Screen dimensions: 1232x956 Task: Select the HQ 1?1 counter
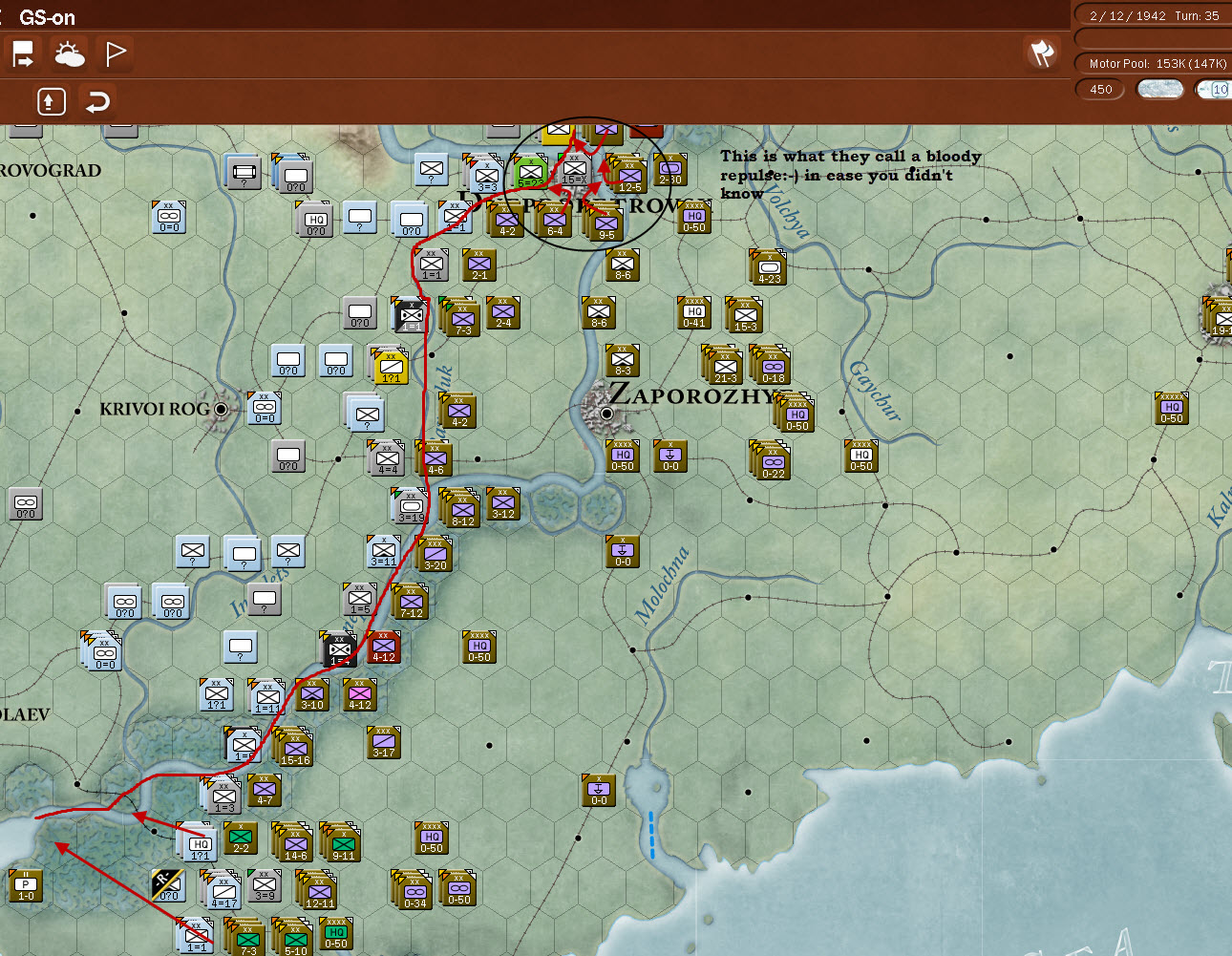[200, 844]
